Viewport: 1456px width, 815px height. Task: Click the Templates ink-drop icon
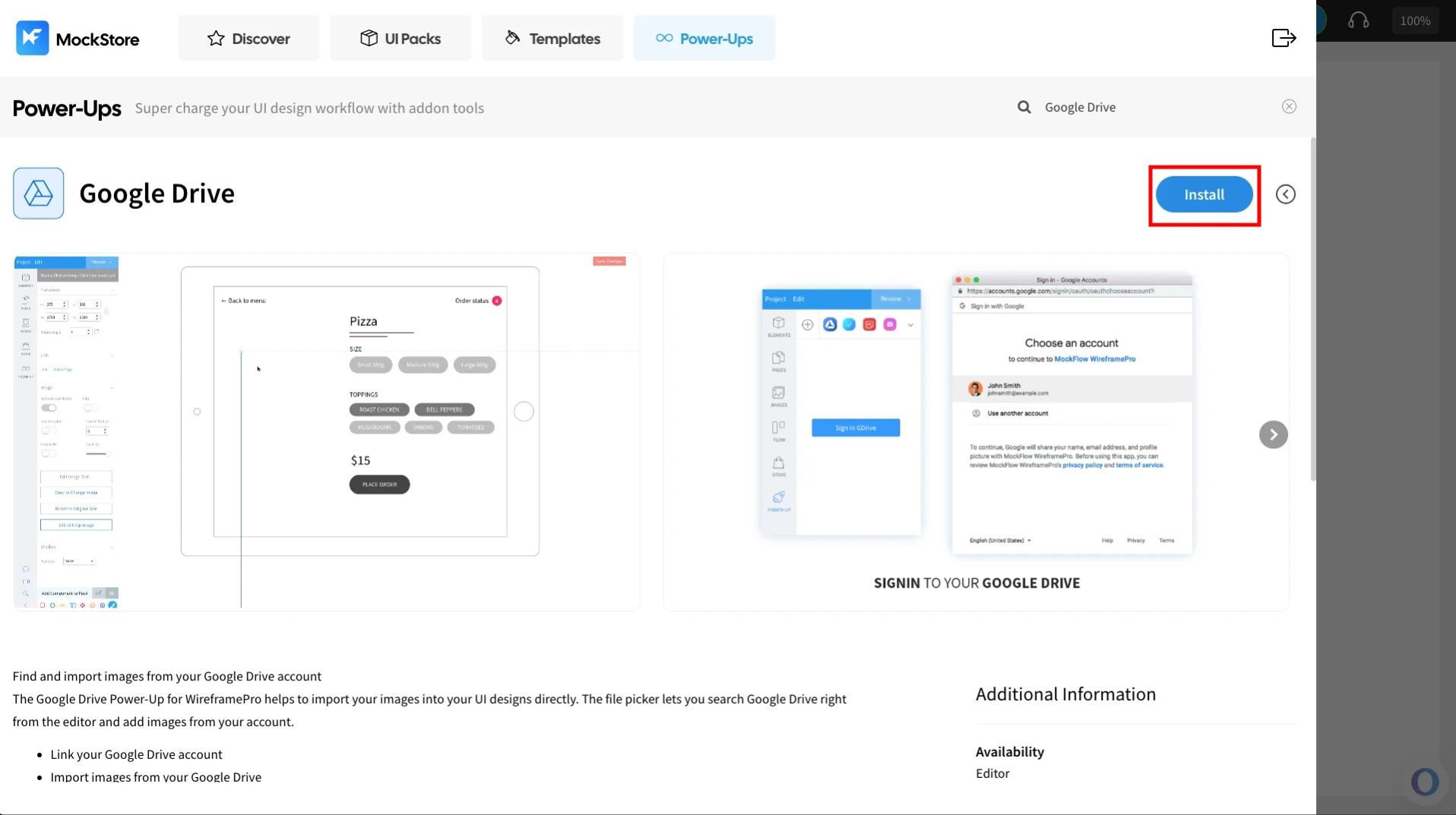511,37
